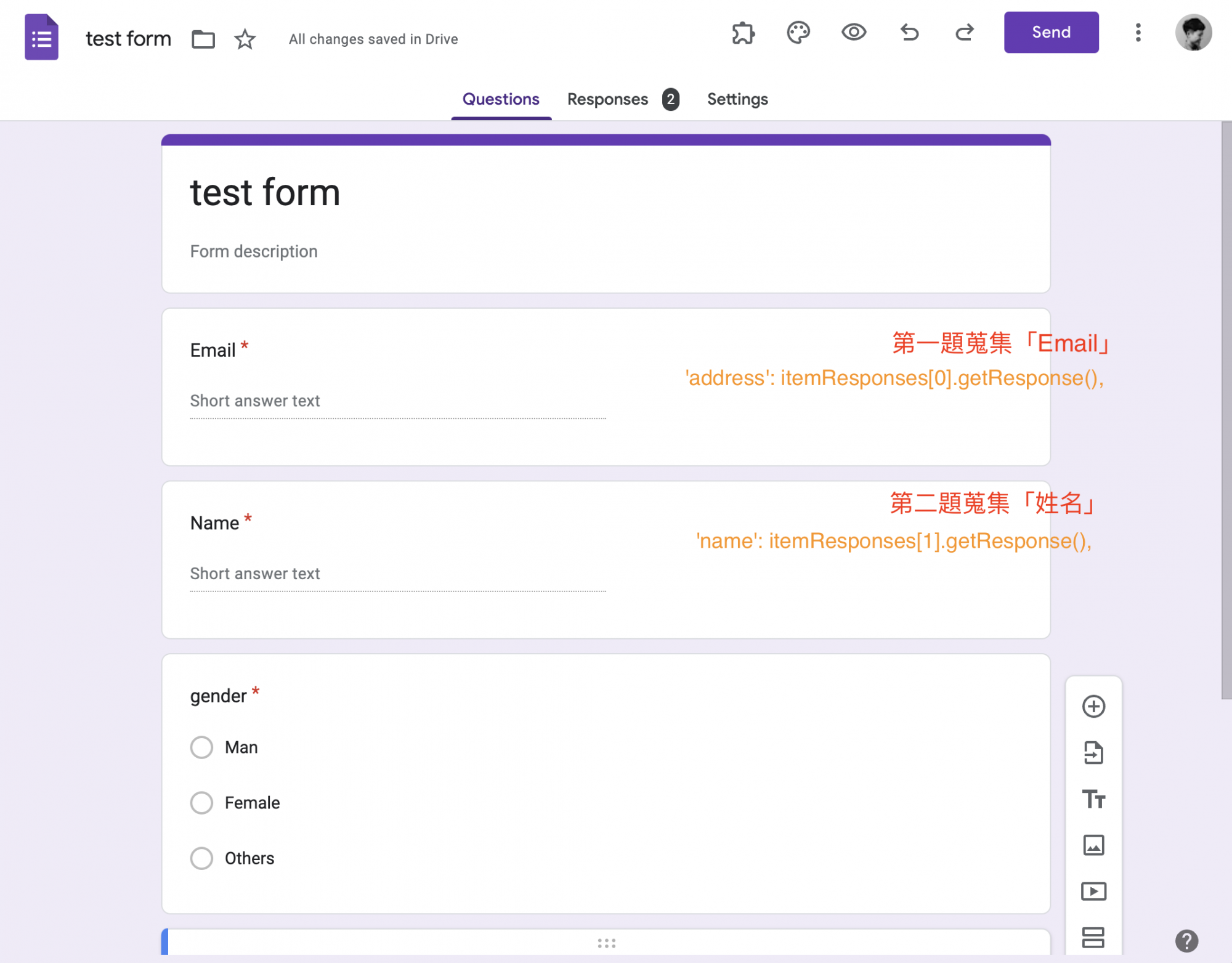Add an image to form

point(1093,845)
